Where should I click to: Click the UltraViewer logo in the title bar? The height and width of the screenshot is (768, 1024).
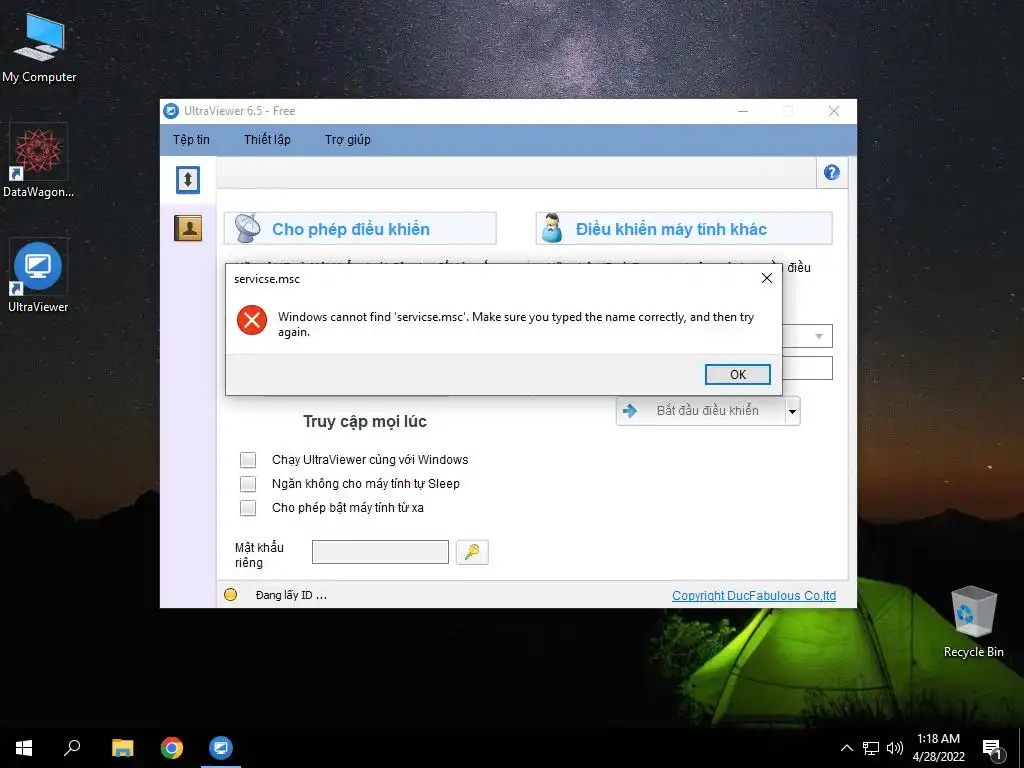(x=171, y=111)
